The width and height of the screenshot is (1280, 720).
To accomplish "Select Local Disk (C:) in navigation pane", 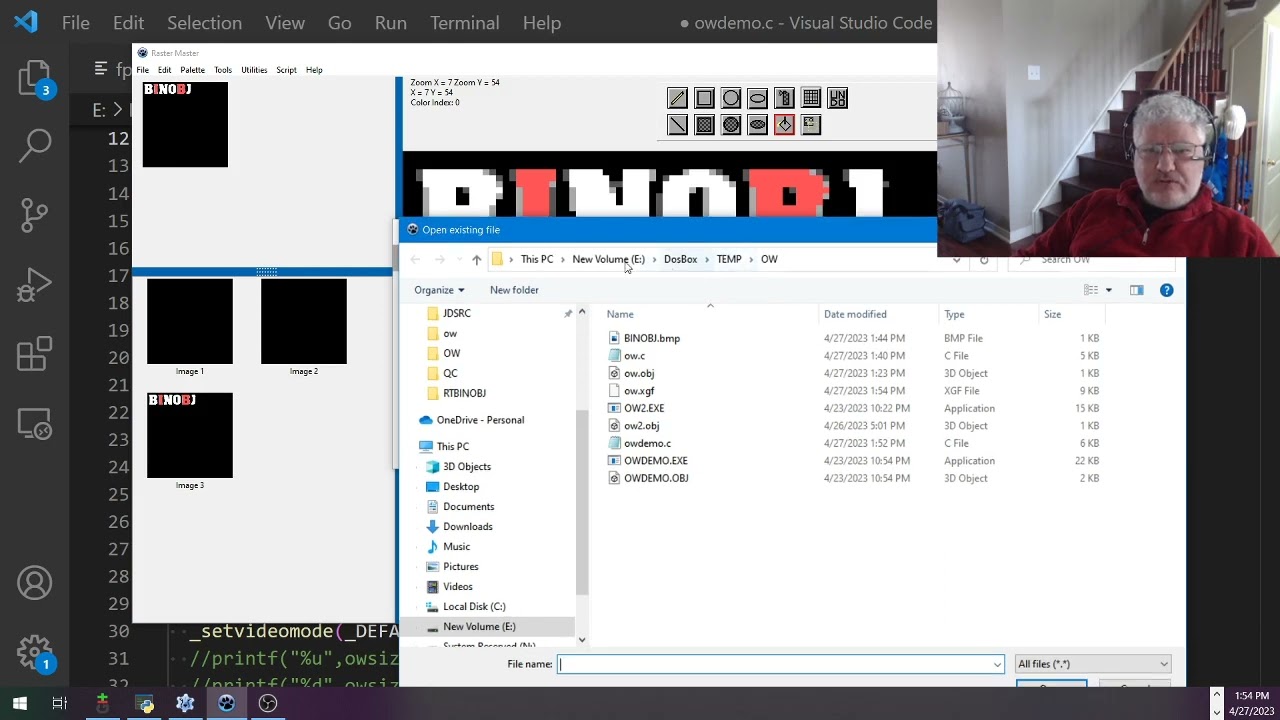I will click(x=474, y=606).
